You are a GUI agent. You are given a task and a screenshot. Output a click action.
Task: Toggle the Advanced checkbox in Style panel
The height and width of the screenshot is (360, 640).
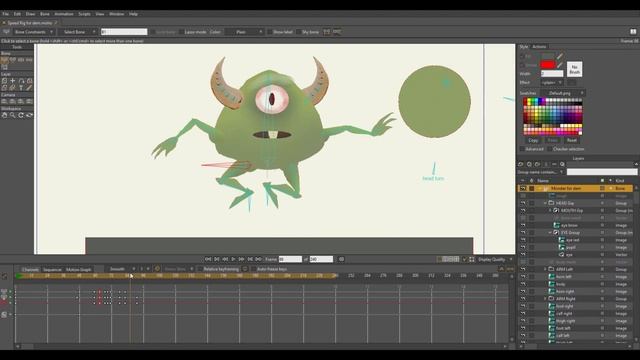[522, 149]
